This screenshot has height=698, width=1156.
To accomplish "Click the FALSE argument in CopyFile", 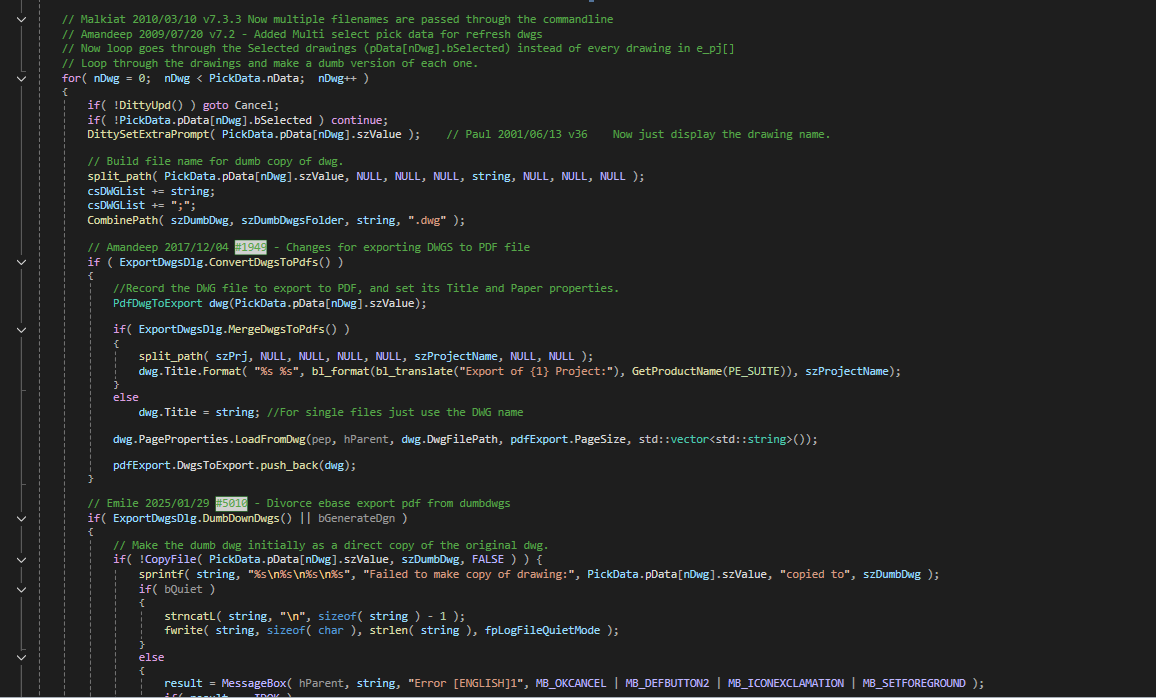I will pyautogui.click(x=487, y=560).
